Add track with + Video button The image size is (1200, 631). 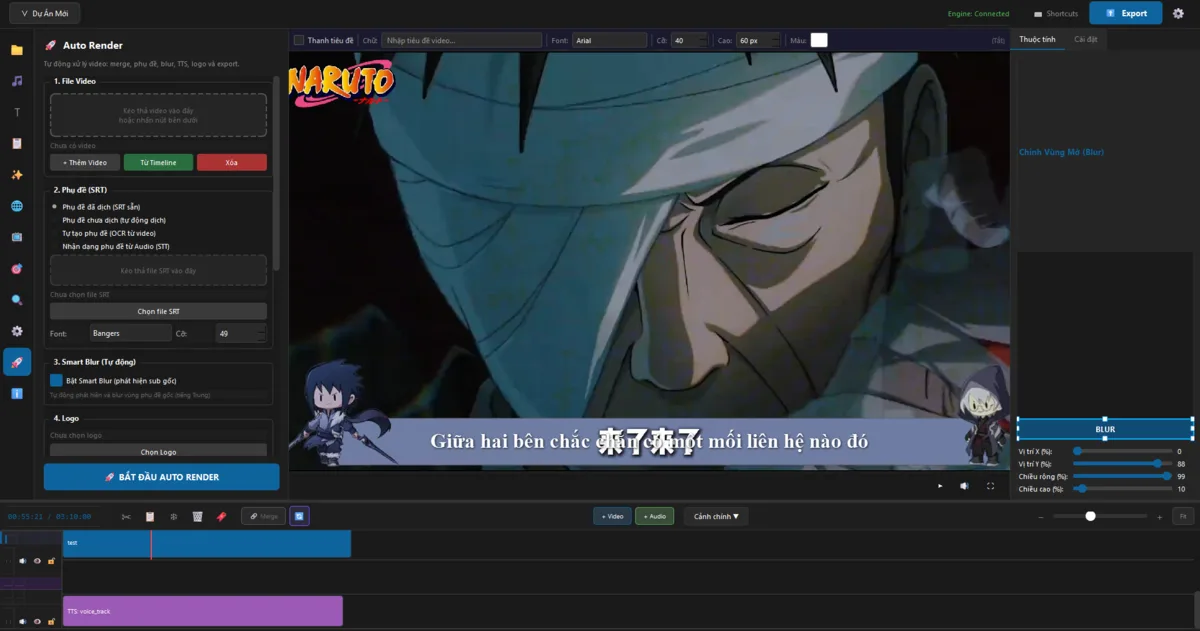tap(612, 516)
